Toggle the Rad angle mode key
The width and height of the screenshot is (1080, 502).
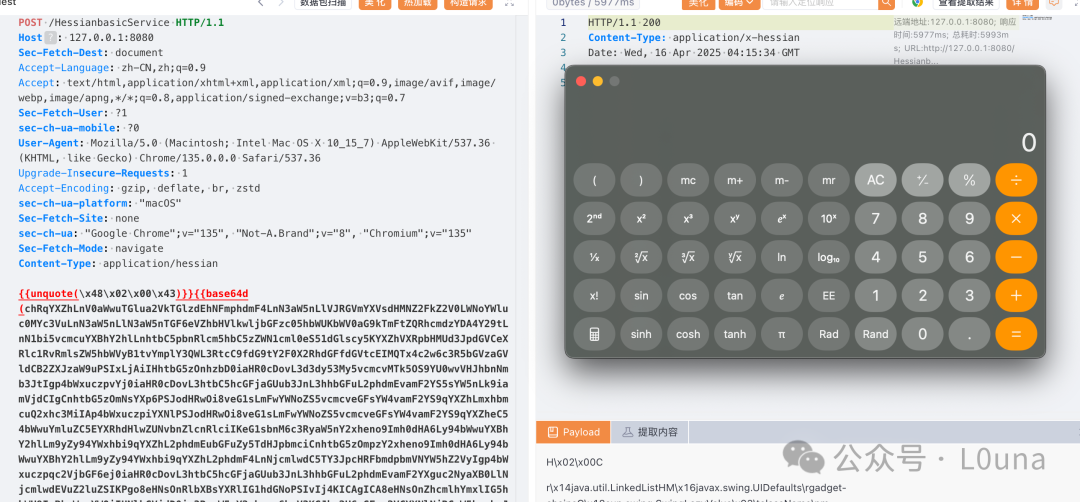829,334
